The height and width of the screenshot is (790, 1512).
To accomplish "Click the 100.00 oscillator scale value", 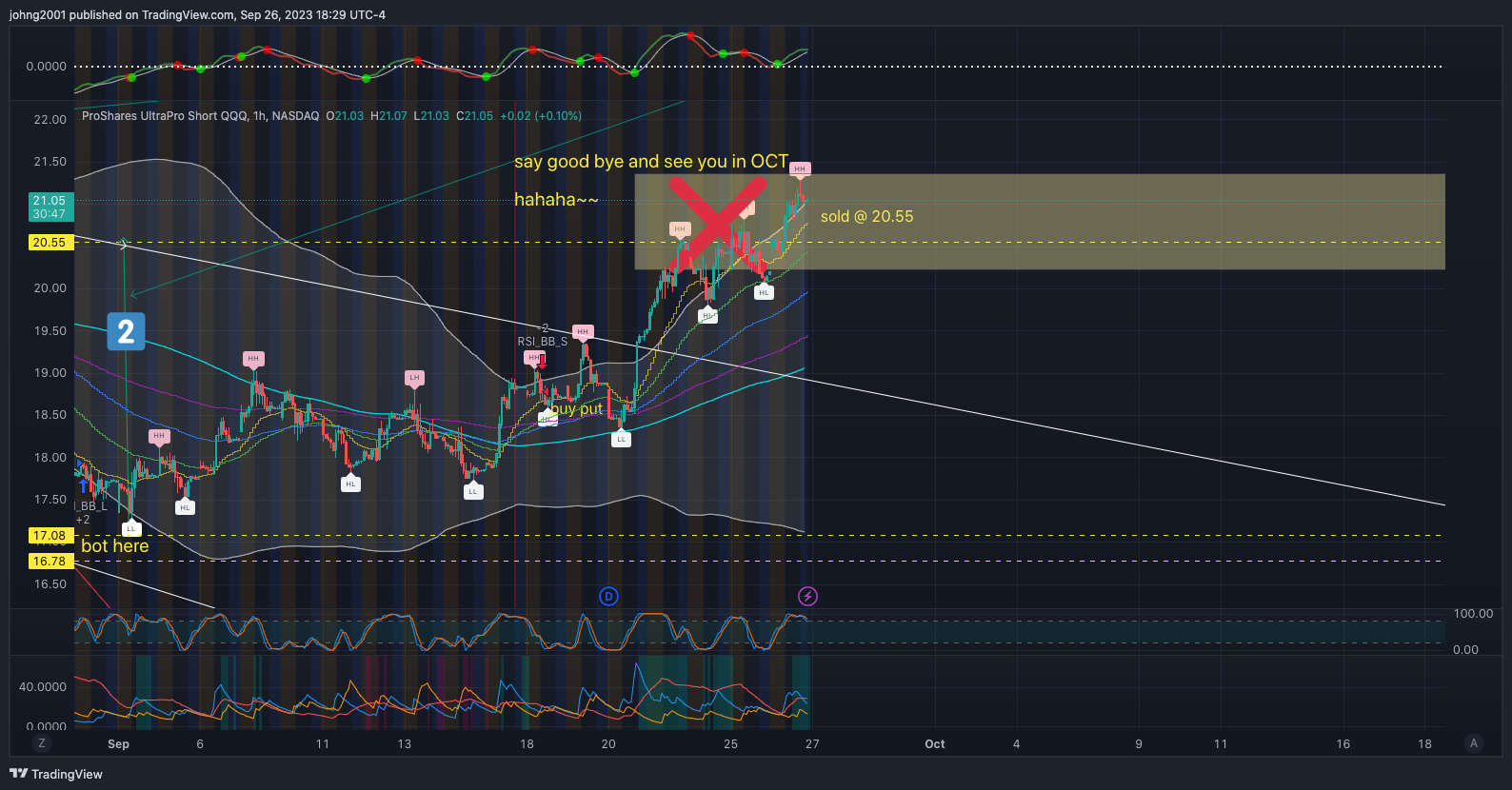I will pyautogui.click(x=1473, y=614).
